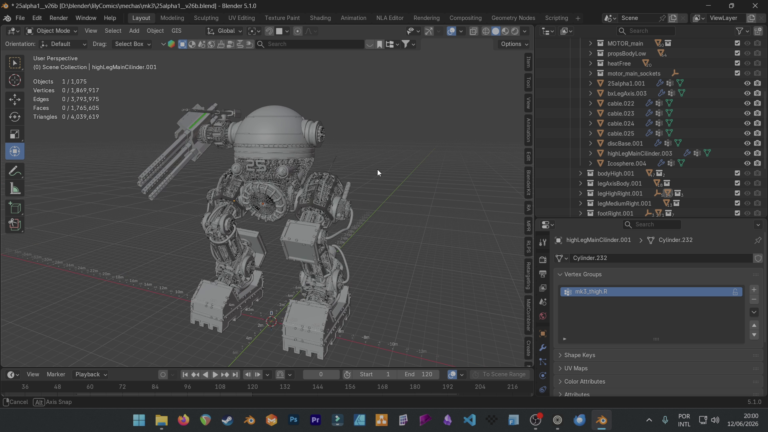Screen dimensions: 768x432
Task: Move vertex group up arrow
Action: 754,326
